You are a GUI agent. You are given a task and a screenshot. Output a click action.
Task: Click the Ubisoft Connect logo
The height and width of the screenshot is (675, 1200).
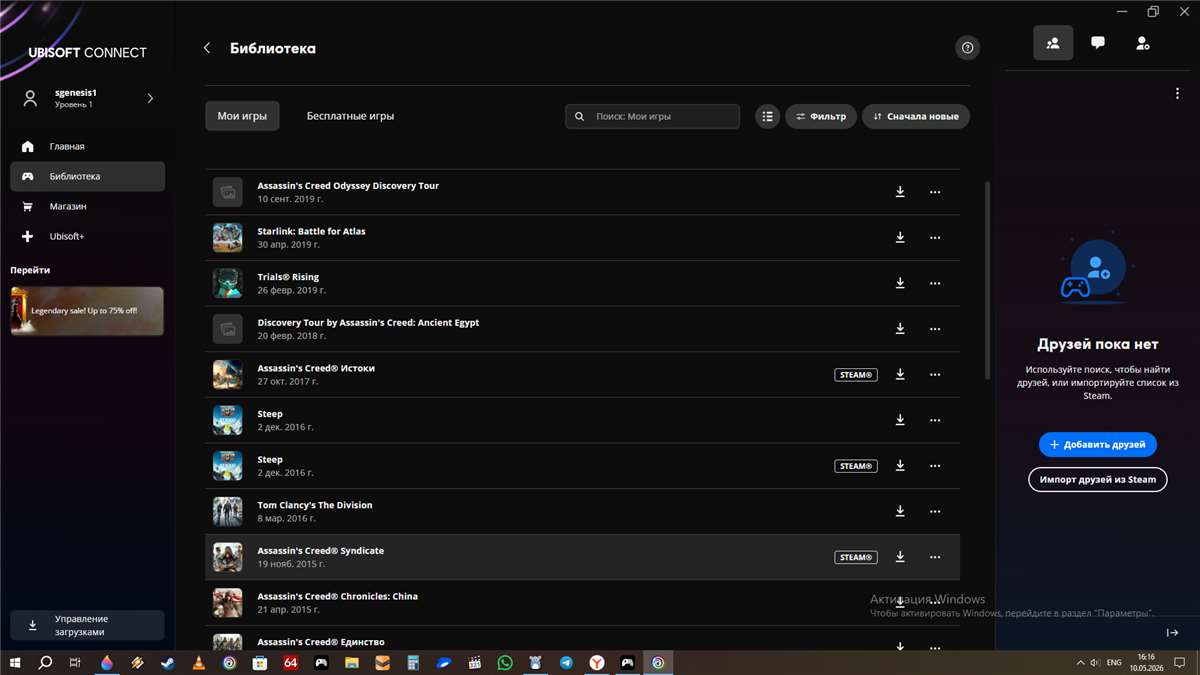click(87, 52)
